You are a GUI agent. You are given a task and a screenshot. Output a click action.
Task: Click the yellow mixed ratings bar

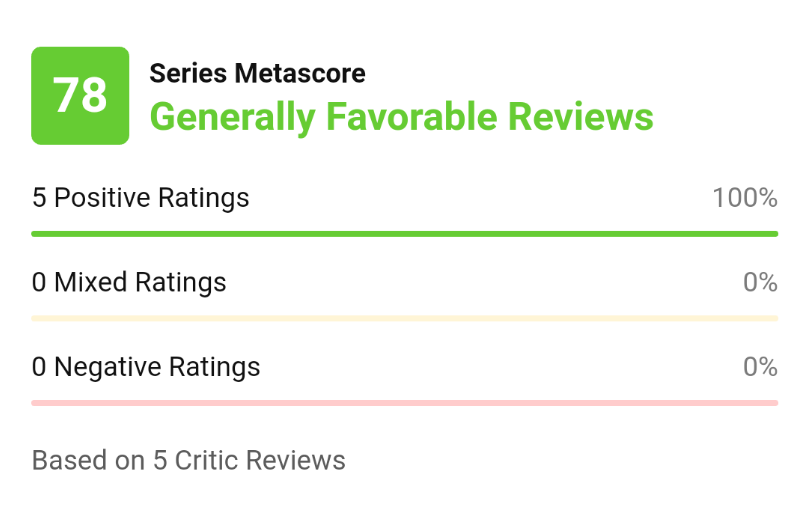point(404,319)
